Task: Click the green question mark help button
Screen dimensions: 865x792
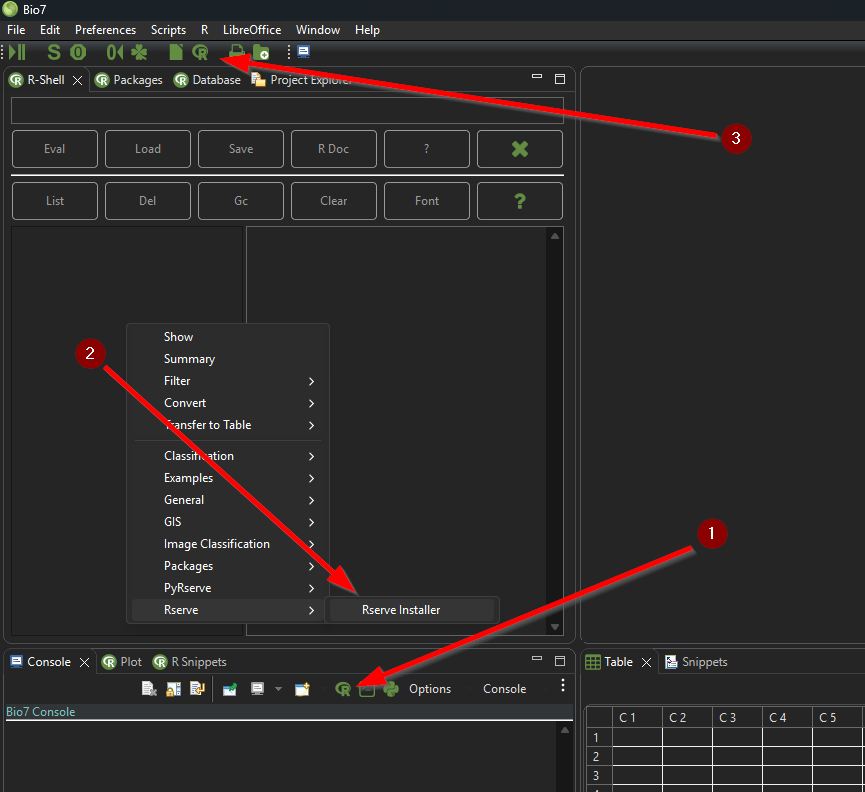Action: pos(520,201)
